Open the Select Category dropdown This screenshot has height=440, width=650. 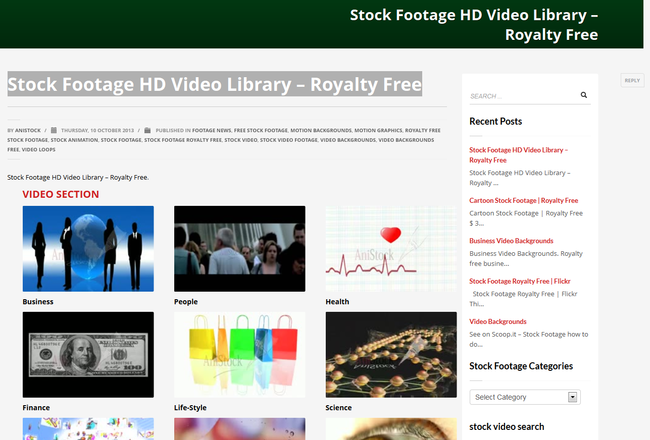coord(524,397)
